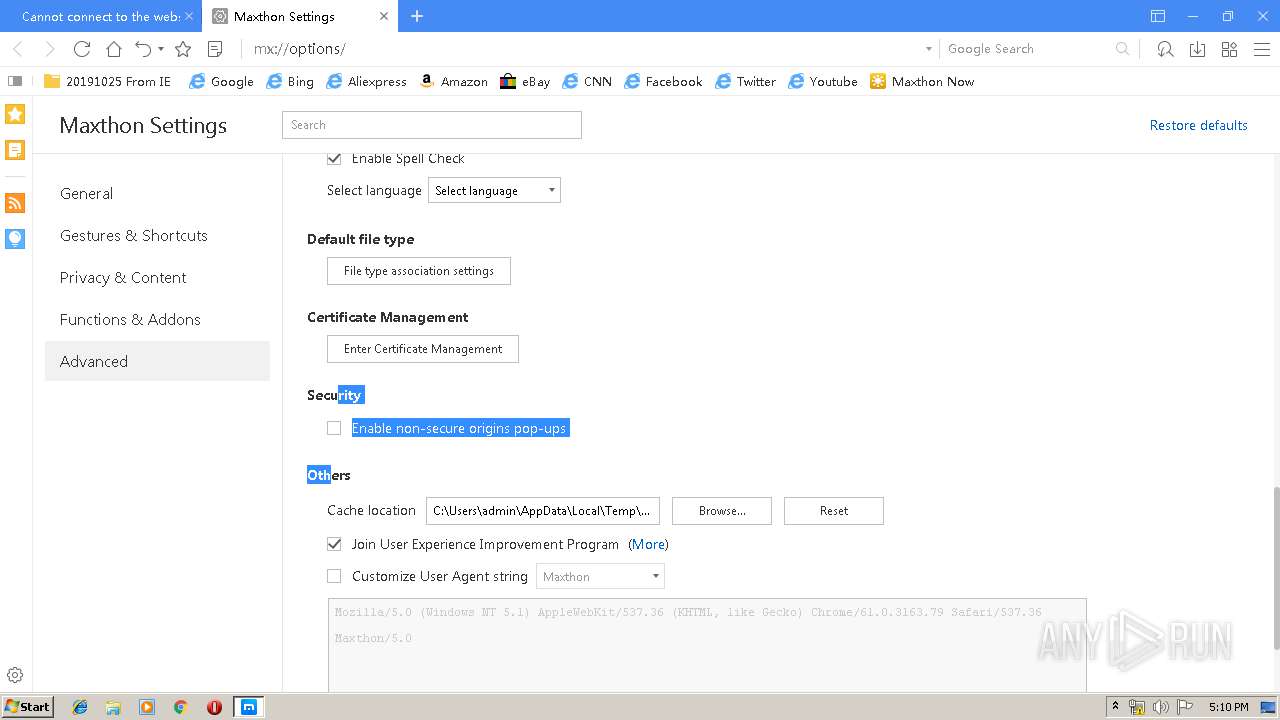Viewport: 1280px width, 720px height.
Task: Open the eBay bookmark
Action: [x=525, y=82]
